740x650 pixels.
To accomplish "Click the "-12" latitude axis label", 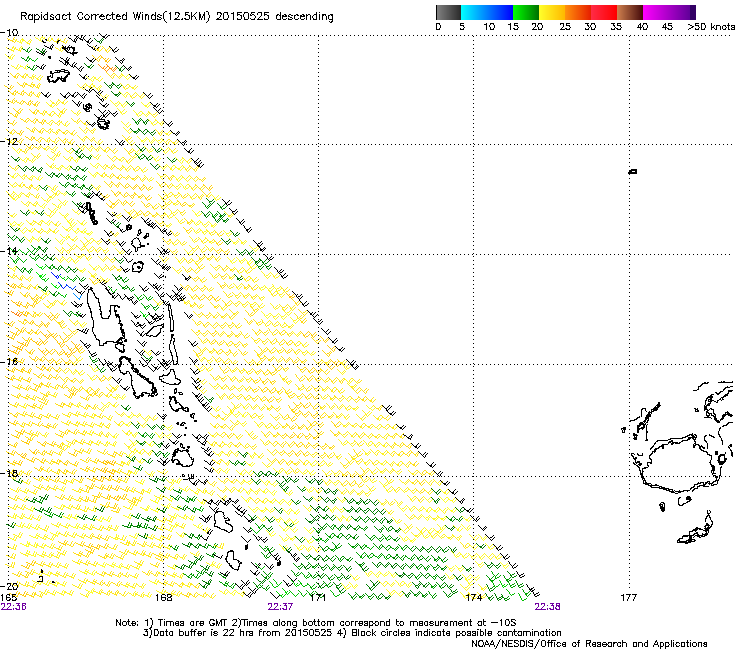I will (x=9, y=142).
